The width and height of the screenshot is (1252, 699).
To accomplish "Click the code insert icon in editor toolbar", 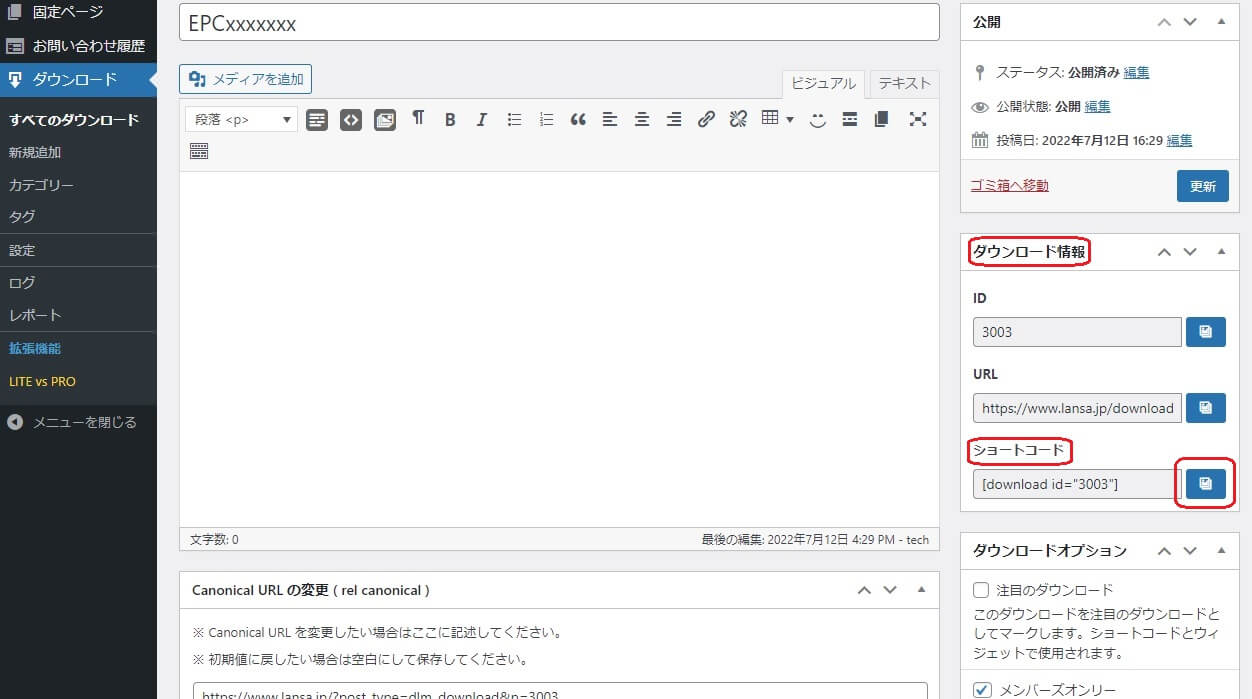I will point(350,120).
